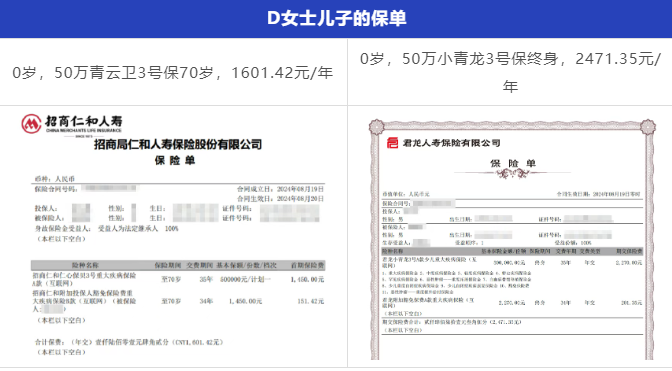672x371 pixels.
Task: Click the 首期保险费 column header
Action: [x=307, y=265]
